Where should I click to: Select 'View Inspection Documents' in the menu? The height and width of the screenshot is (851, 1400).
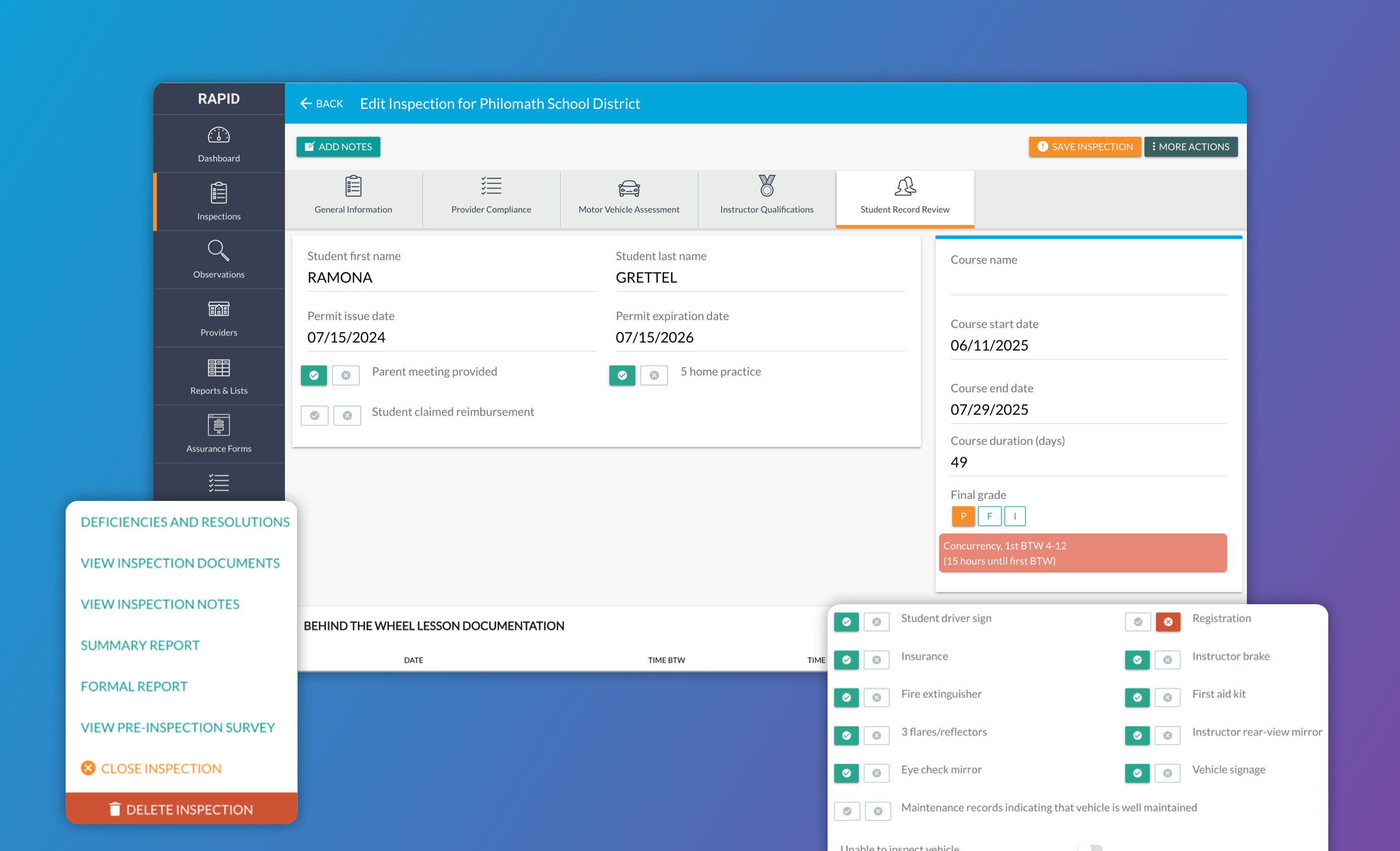click(180, 563)
